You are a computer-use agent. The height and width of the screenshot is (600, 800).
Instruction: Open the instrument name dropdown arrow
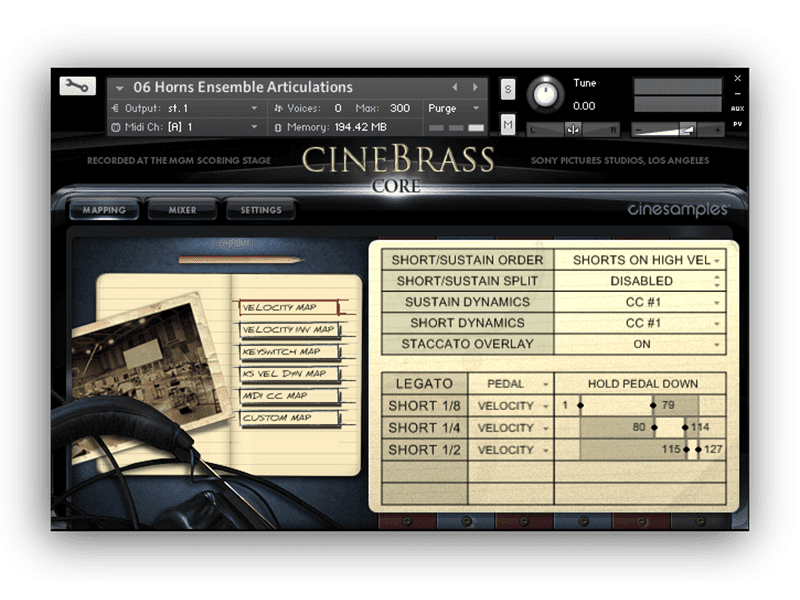pos(119,88)
